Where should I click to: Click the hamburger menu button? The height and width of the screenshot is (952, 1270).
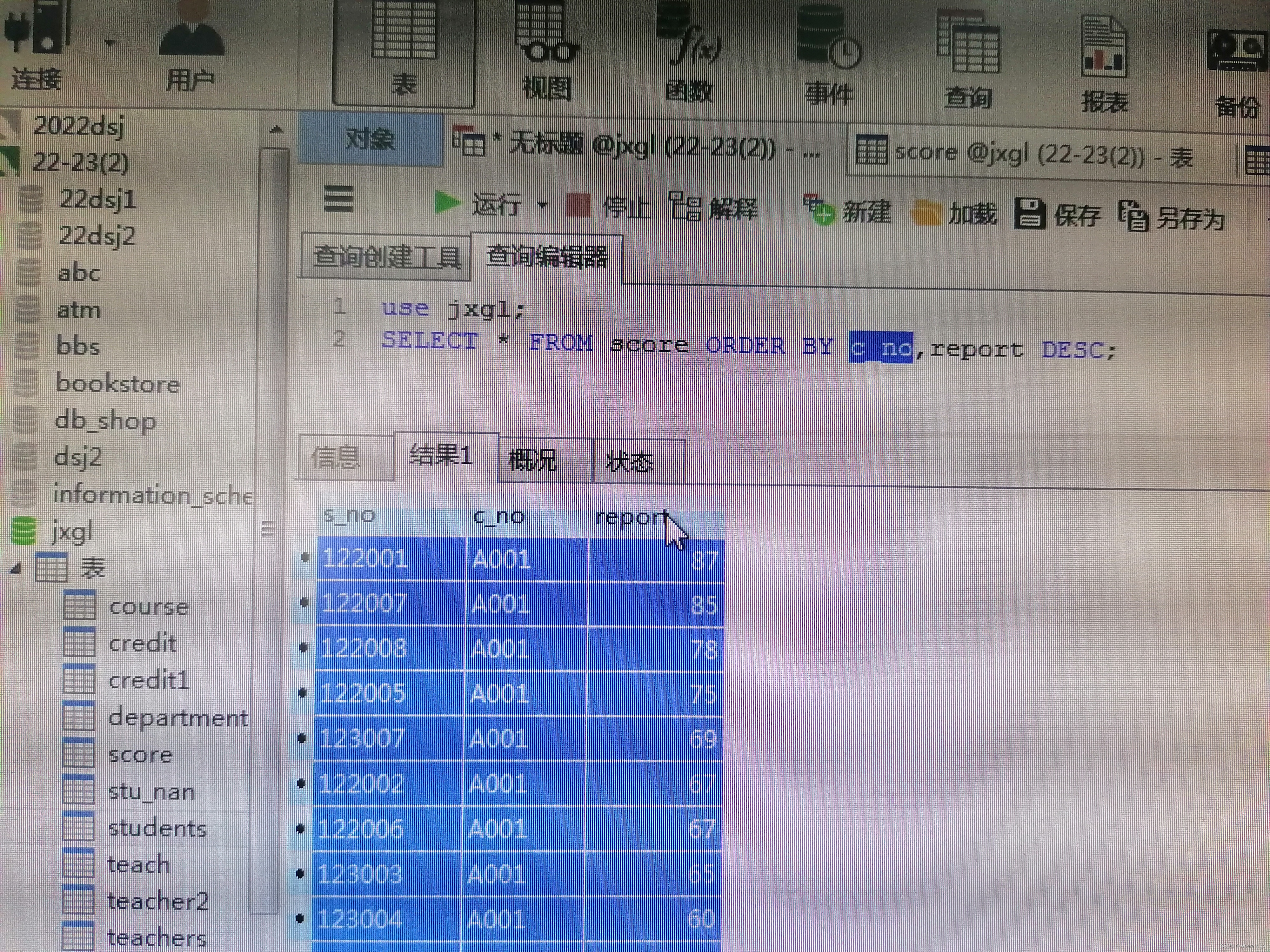pyautogui.click(x=338, y=199)
